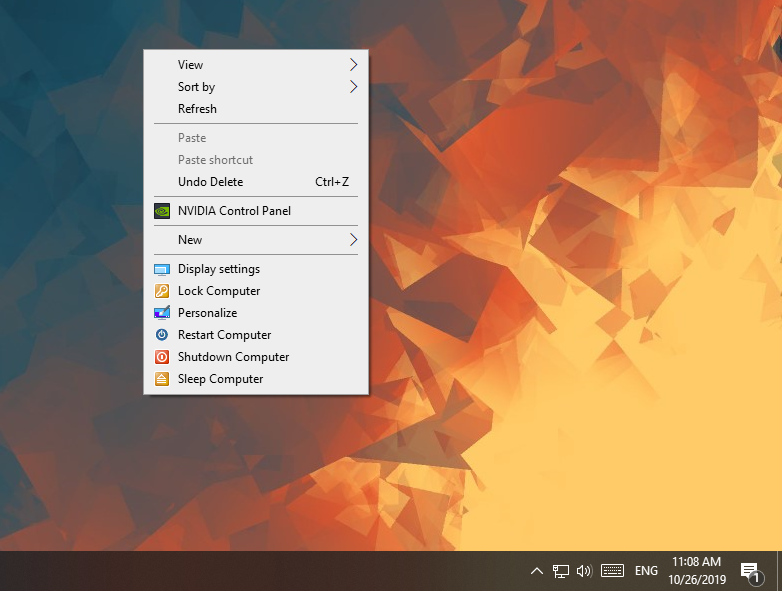Open the volume speaker tray icon

(584, 571)
